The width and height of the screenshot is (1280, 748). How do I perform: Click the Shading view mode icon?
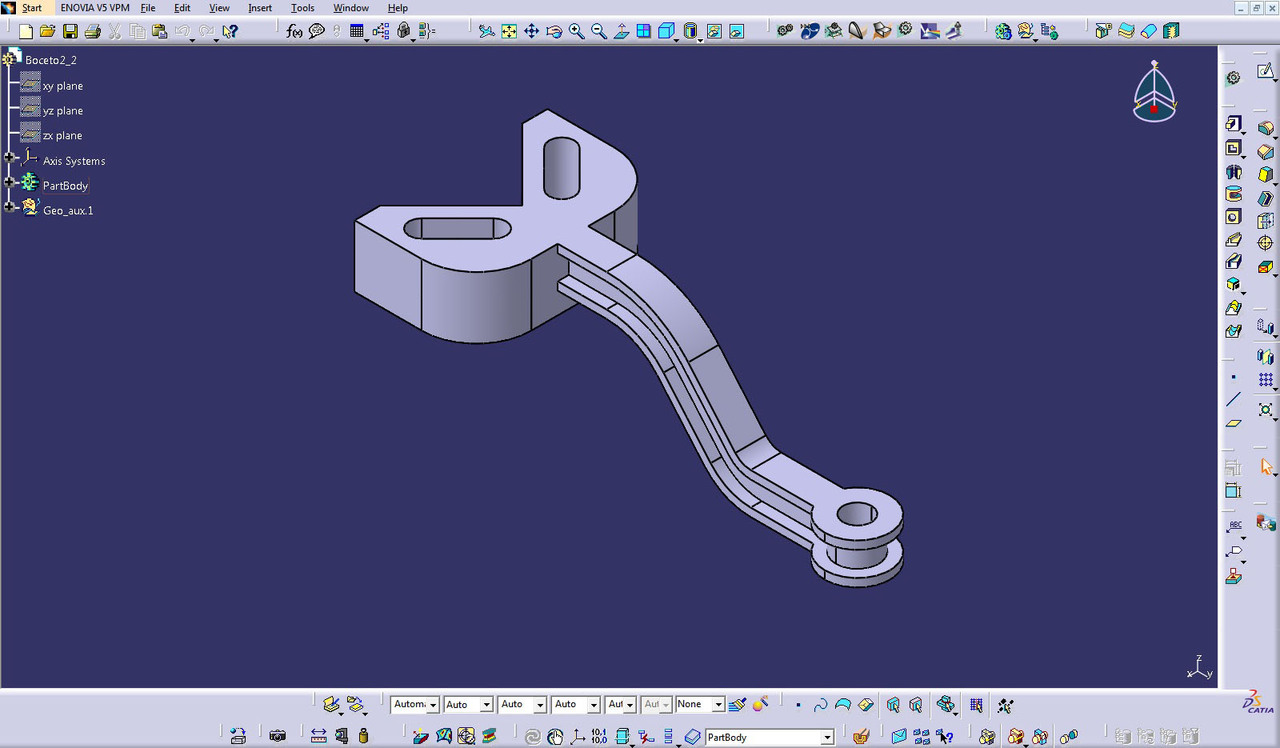[x=690, y=31]
